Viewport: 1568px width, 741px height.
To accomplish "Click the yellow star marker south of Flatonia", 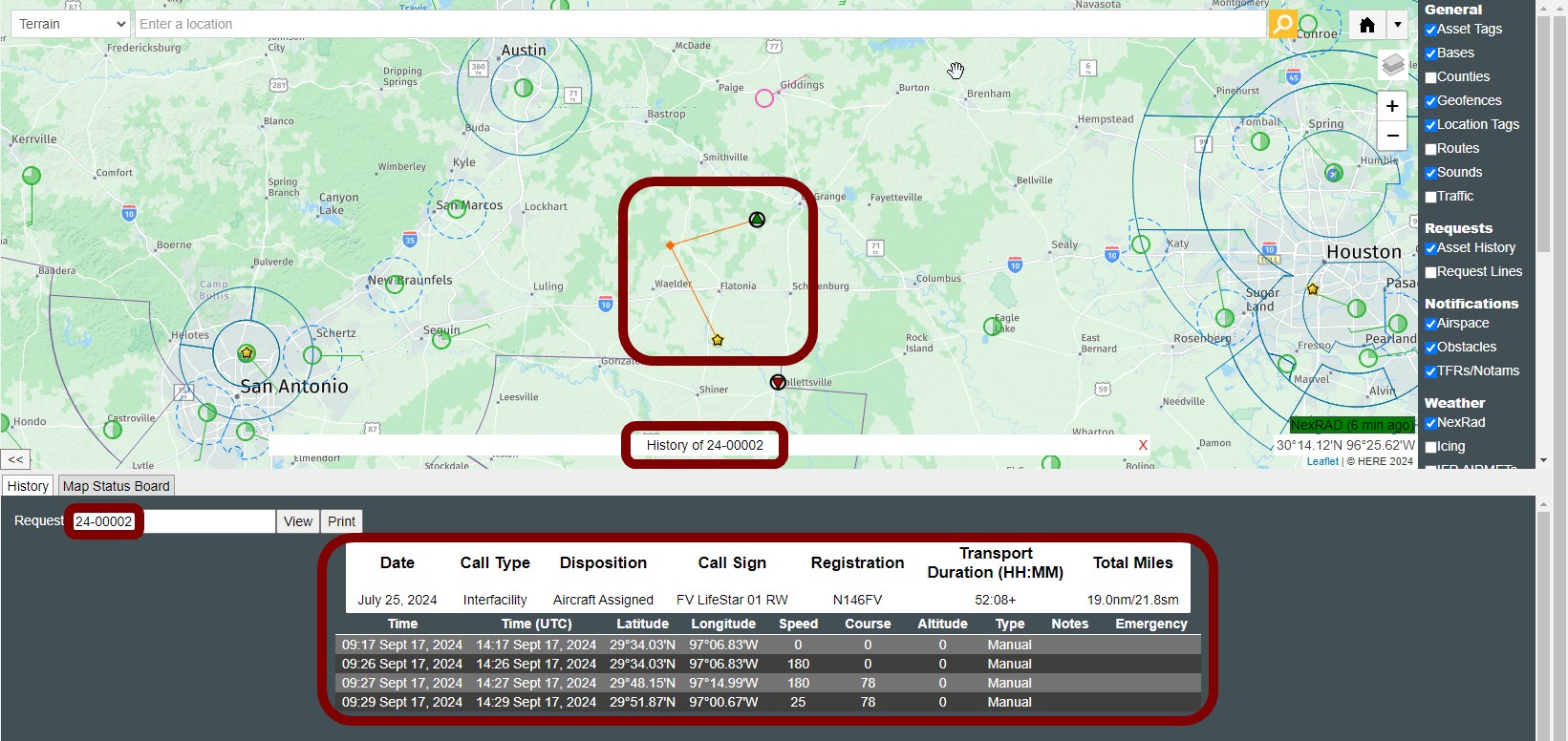I will coord(718,340).
